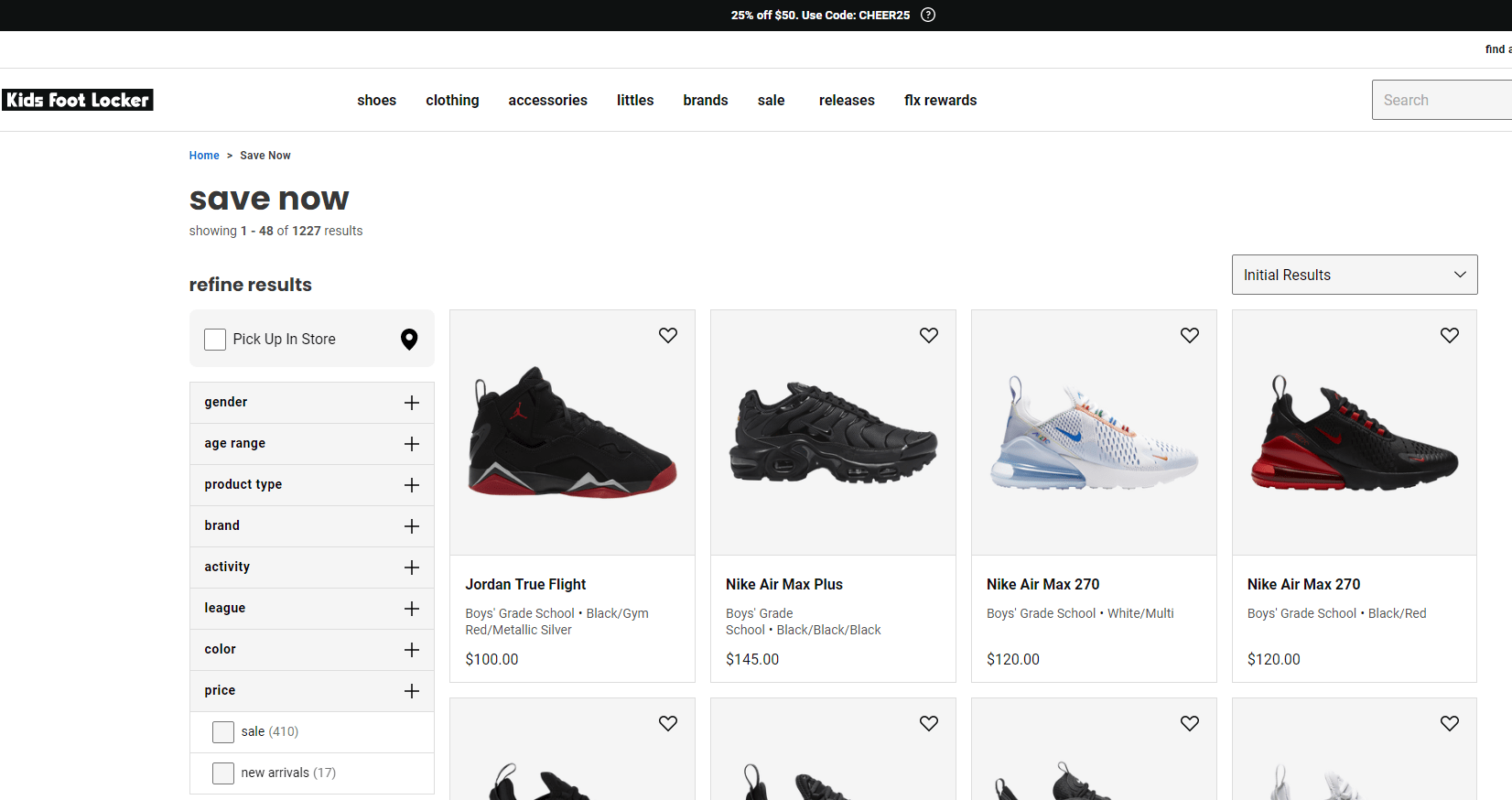The height and width of the screenshot is (800, 1512).
Task: Open the littles menu
Action: pyautogui.click(x=635, y=100)
